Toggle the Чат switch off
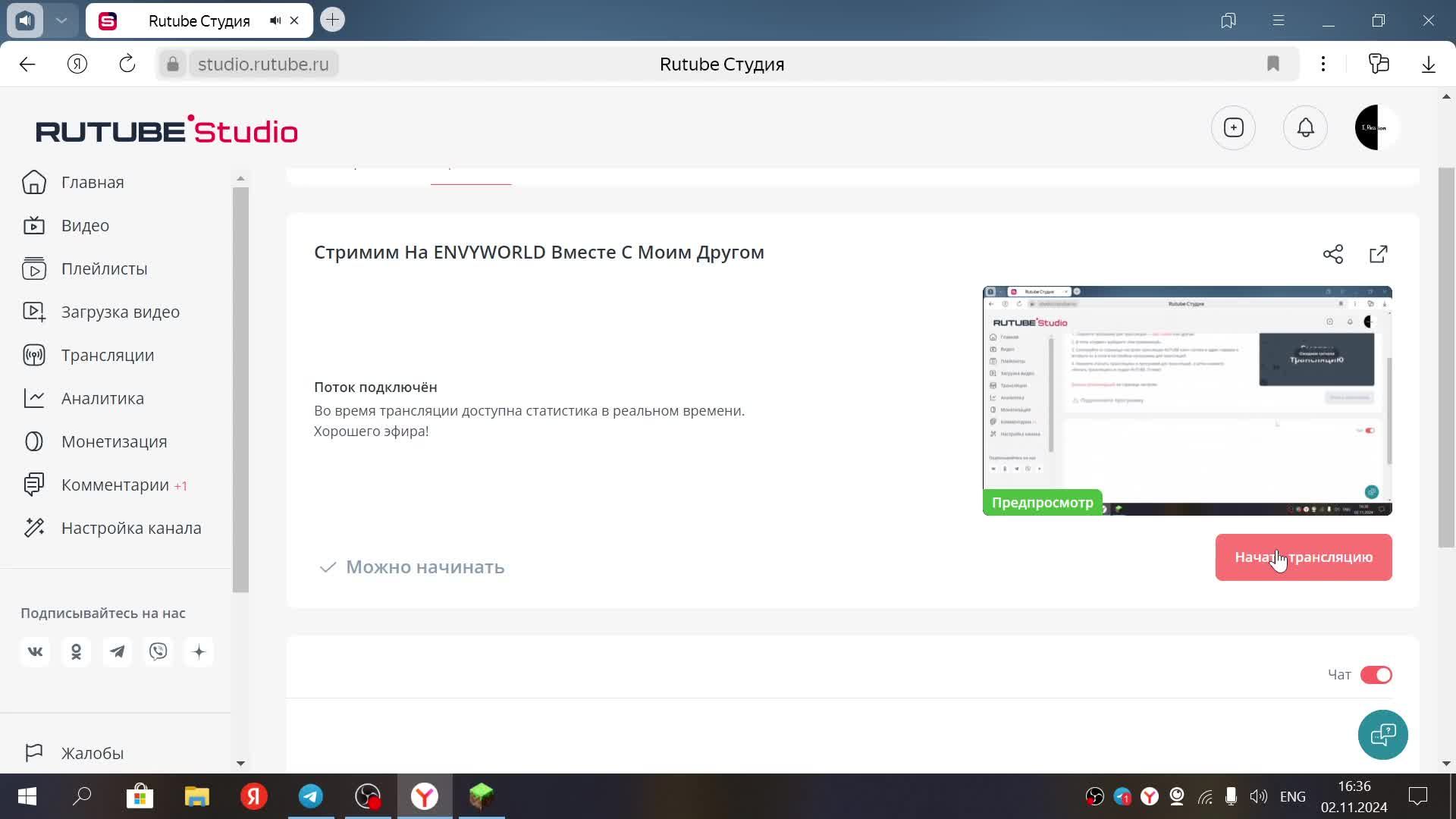The height and width of the screenshot is (819, 1456). coord(1376,675)
